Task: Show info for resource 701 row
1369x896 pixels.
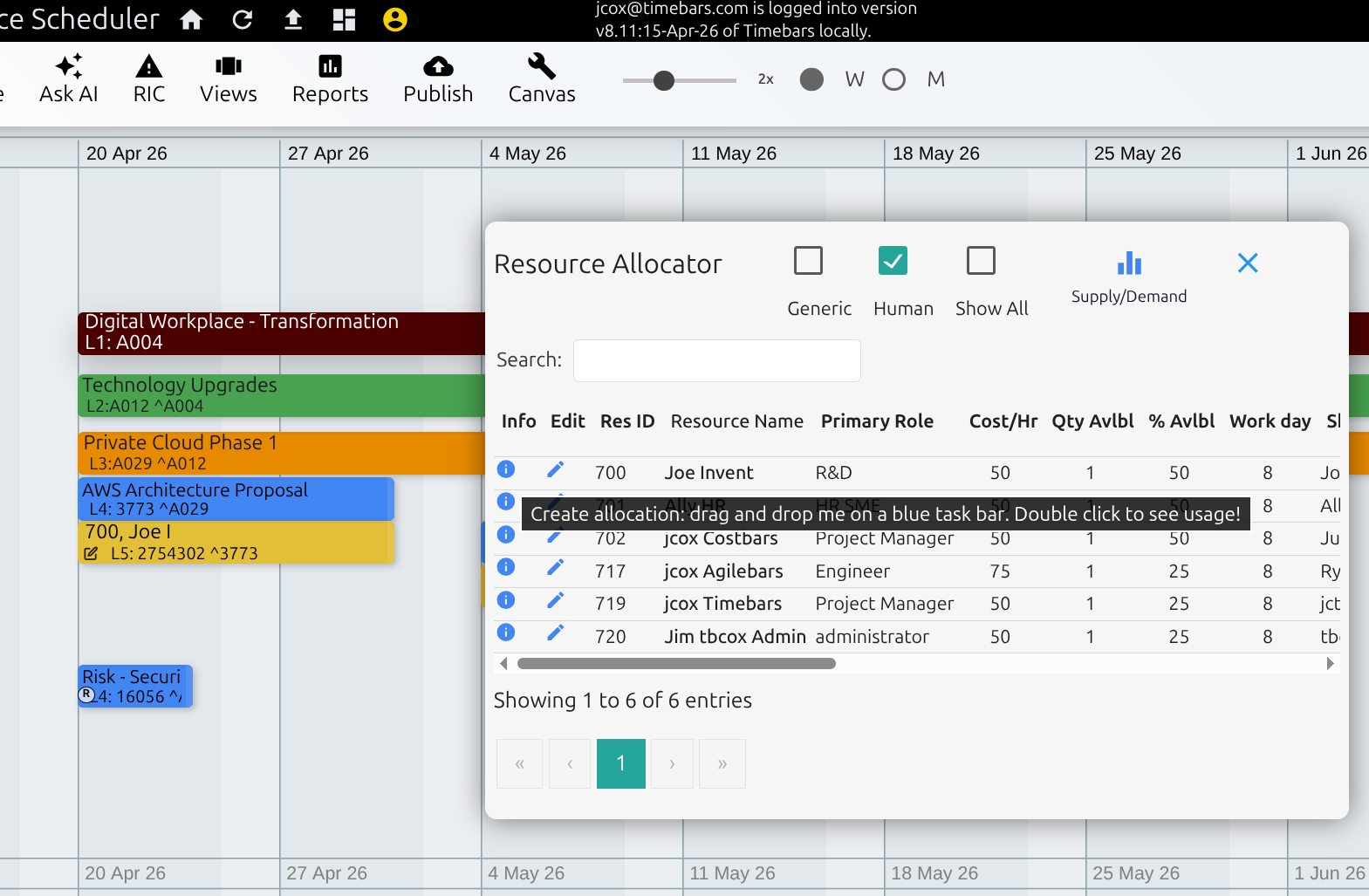Action: tap(505, 501)
